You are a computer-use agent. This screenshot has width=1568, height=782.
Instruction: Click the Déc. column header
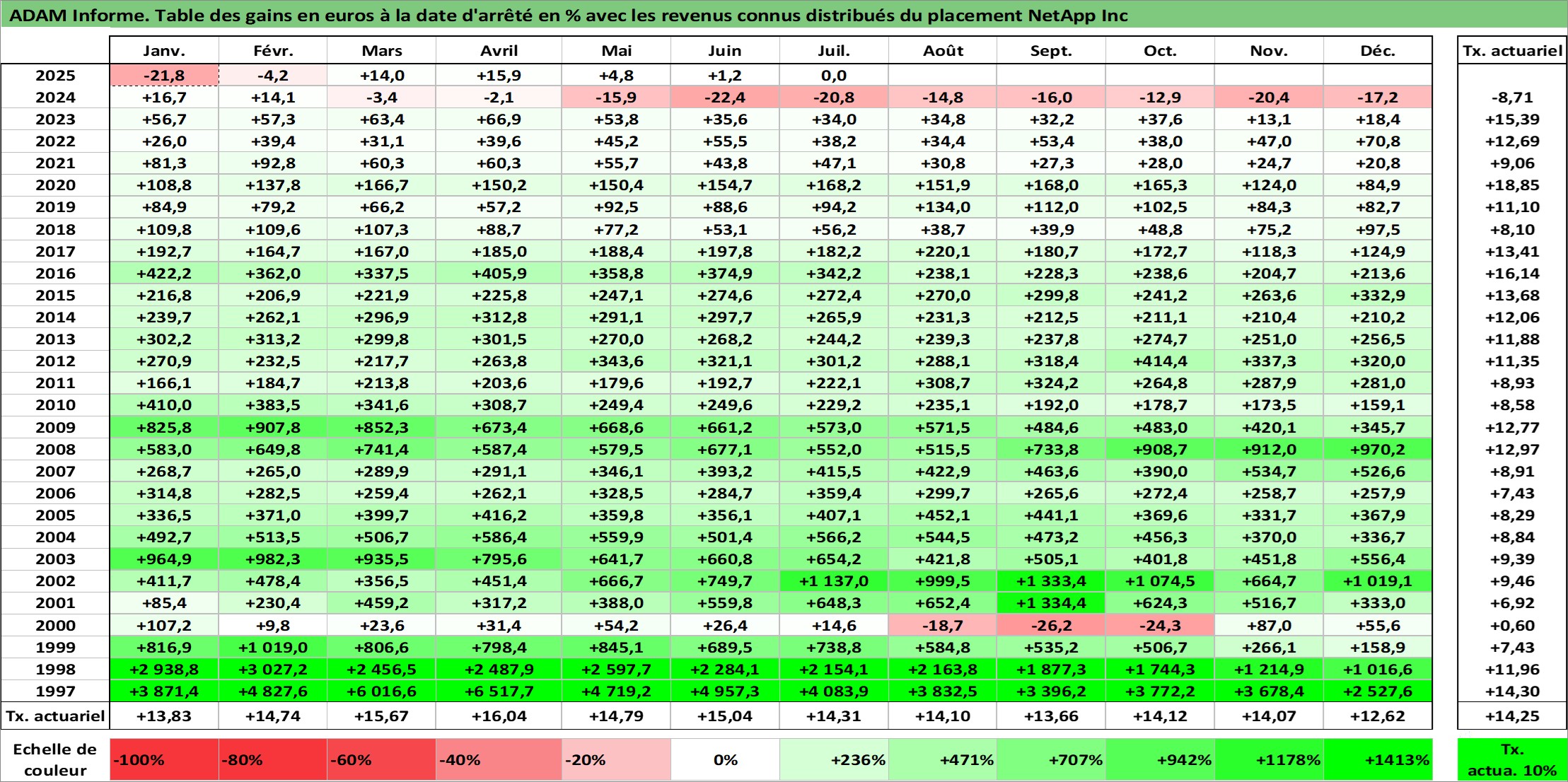pos(1378,50)
